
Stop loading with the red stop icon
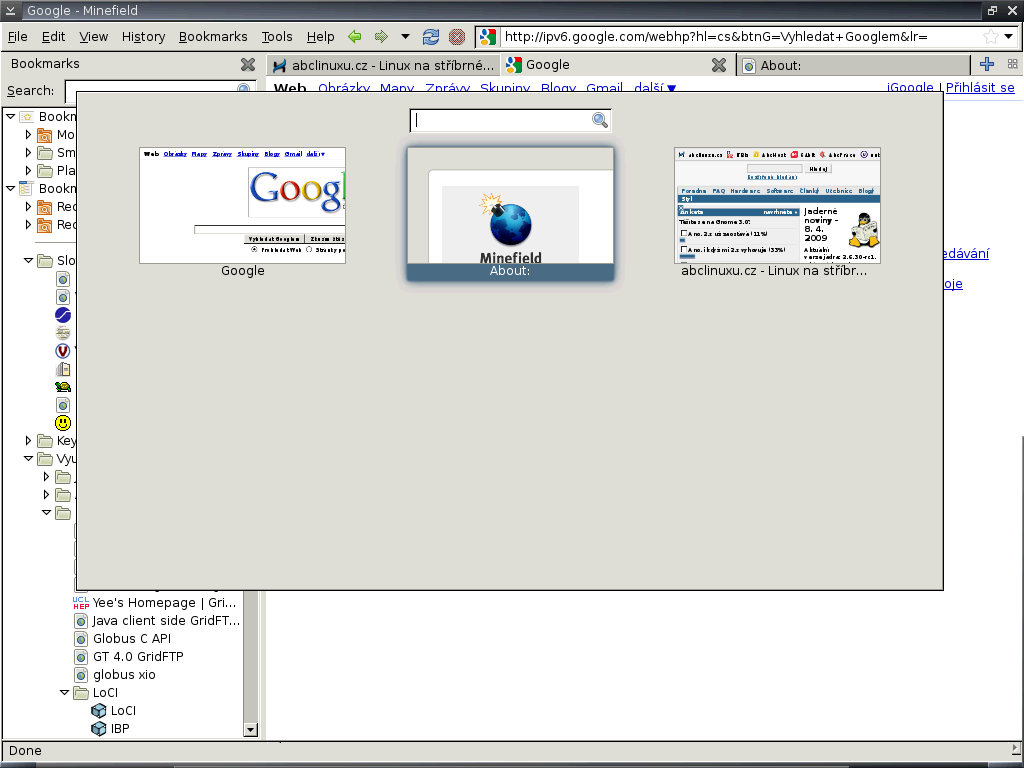[x=457, y=37]
